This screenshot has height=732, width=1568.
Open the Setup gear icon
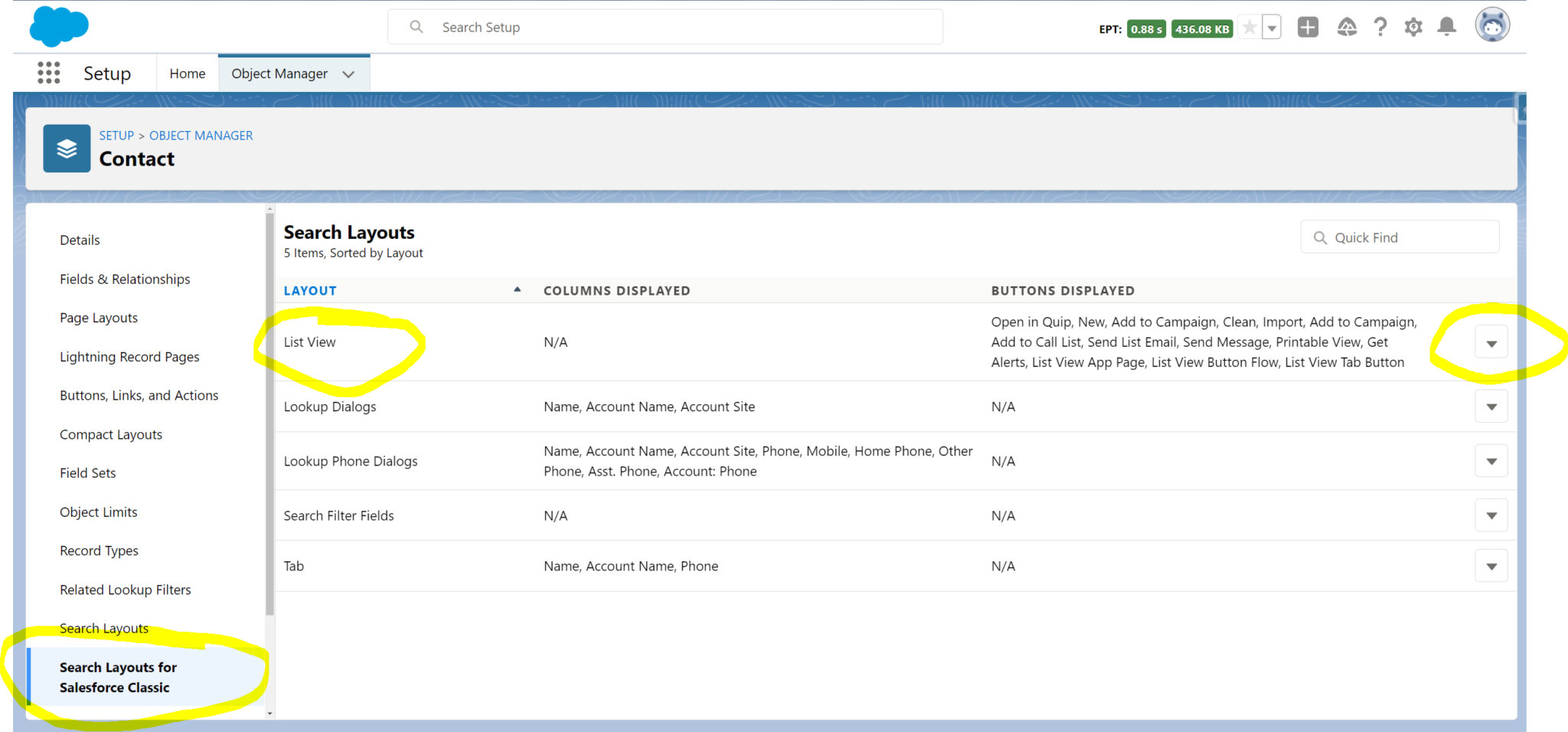[x=1413, y=28]
